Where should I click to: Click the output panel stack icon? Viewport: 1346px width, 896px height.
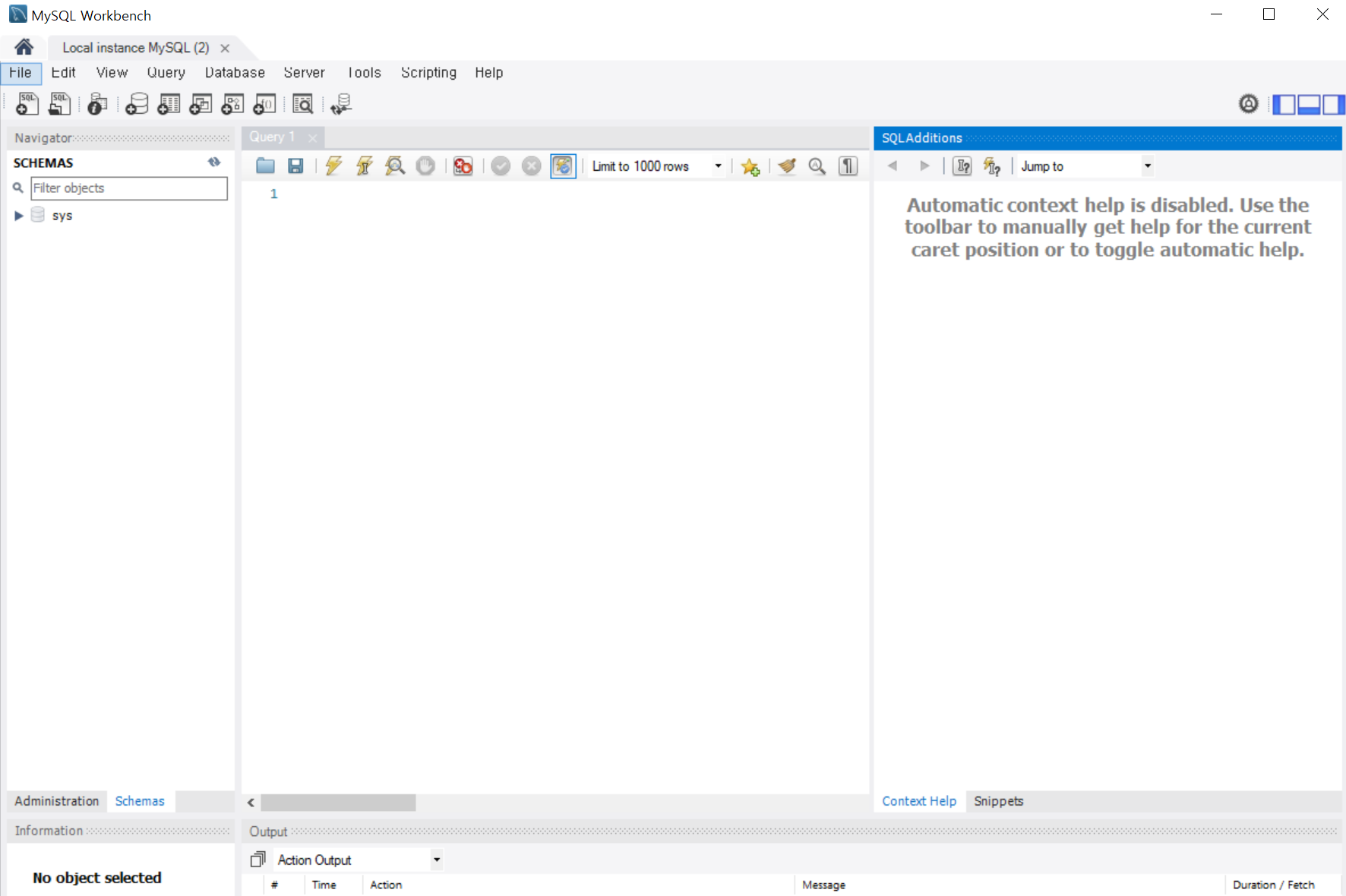(x=258, y=859)
